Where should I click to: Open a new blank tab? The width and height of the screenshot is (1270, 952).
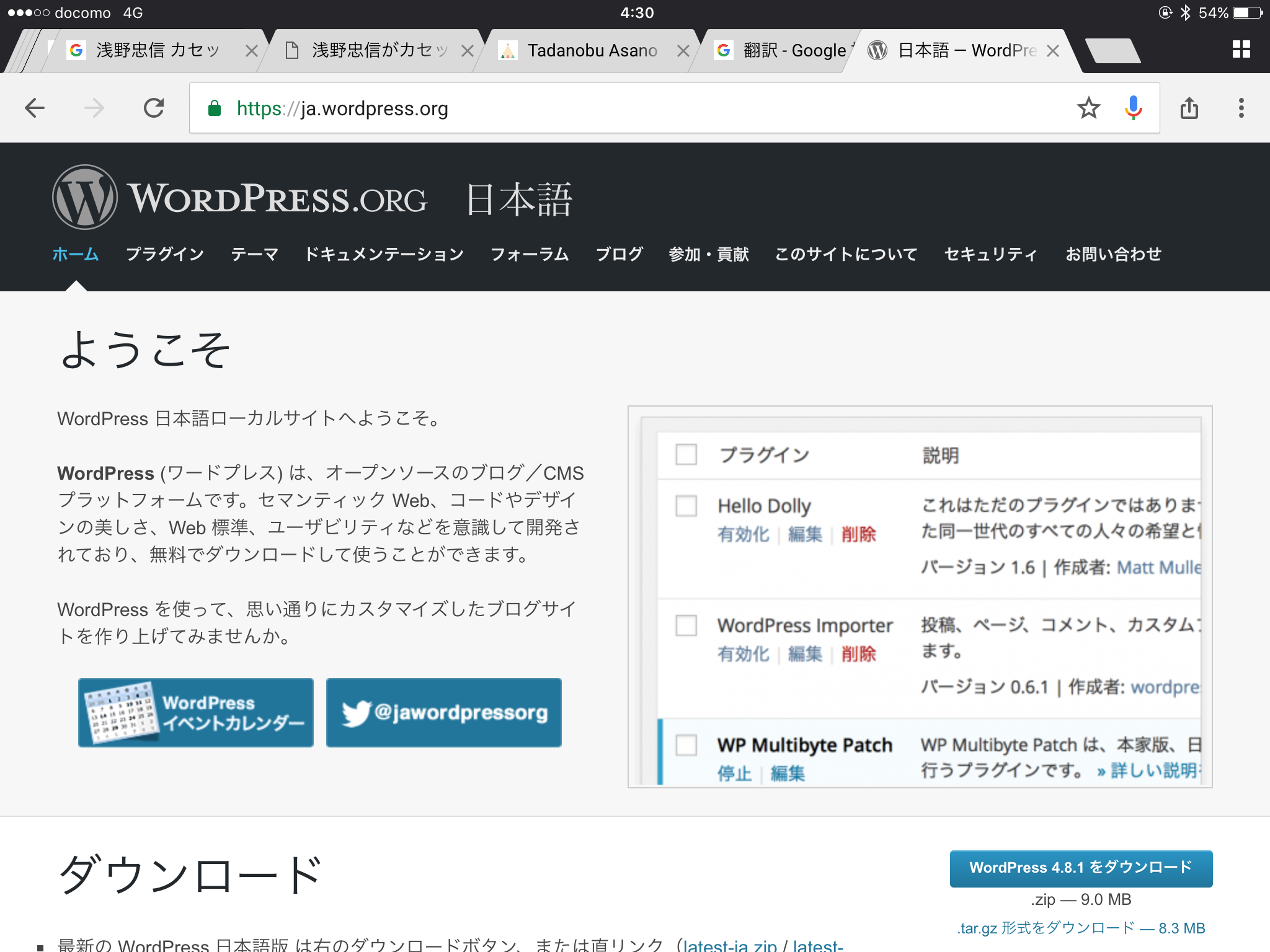click(1114, 51)
